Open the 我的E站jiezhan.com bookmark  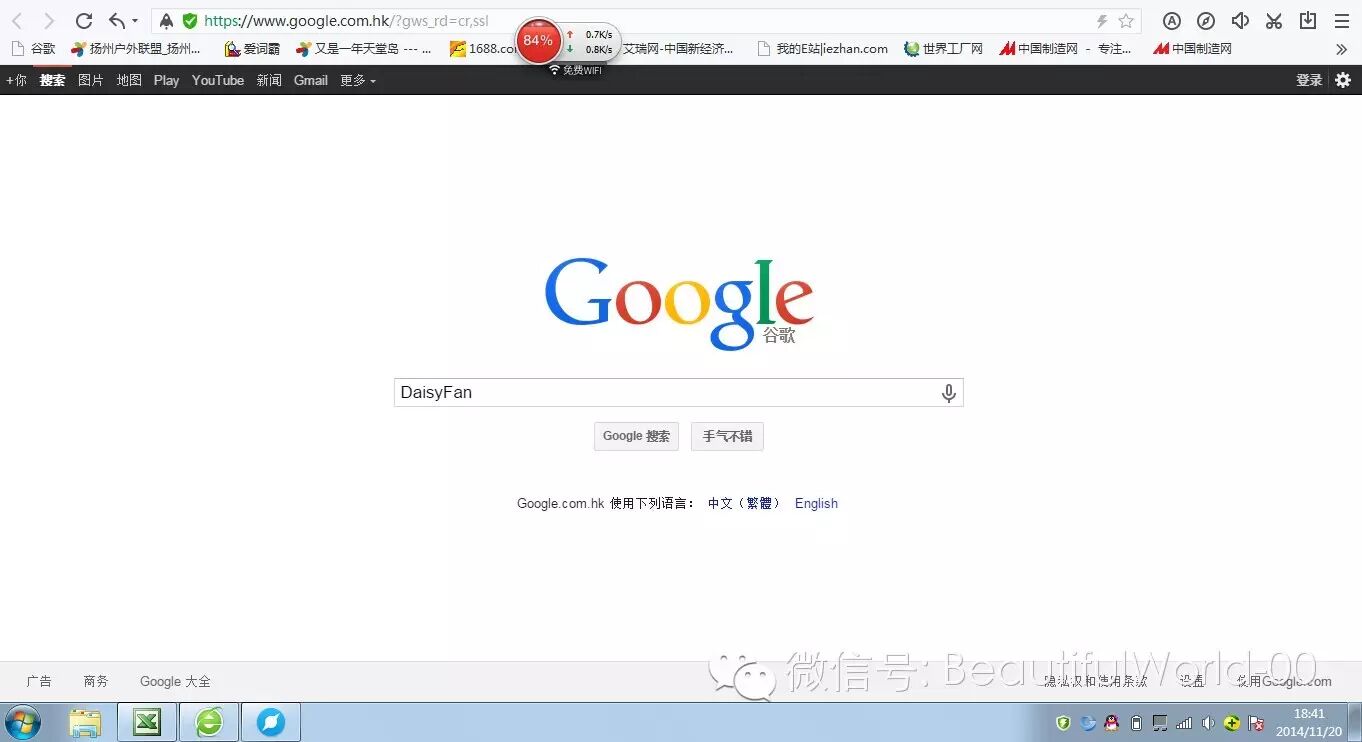[x=823, y=48]
